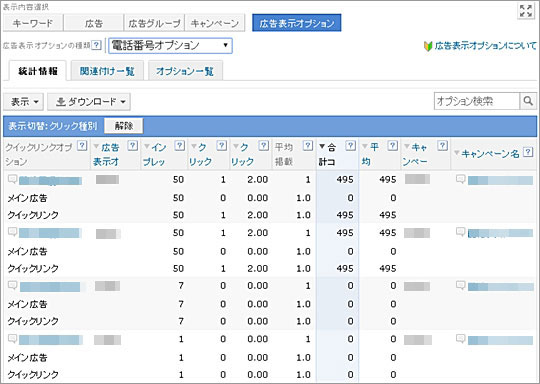Image resolution: width=540 pixels, height=384 pixels.
Task: Click help icon on キャンペー column
Action: [x=443, y=146]
